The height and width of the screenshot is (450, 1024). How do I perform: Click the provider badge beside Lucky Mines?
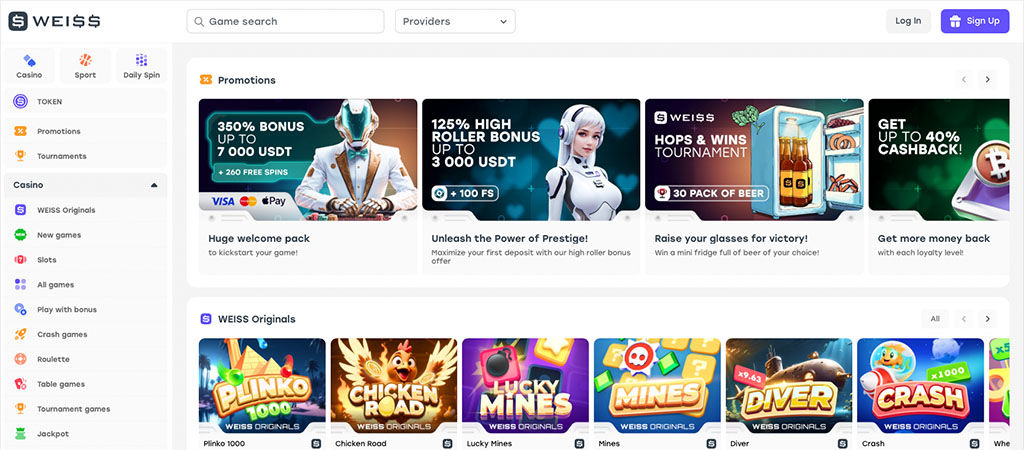[x=579, y=443]
